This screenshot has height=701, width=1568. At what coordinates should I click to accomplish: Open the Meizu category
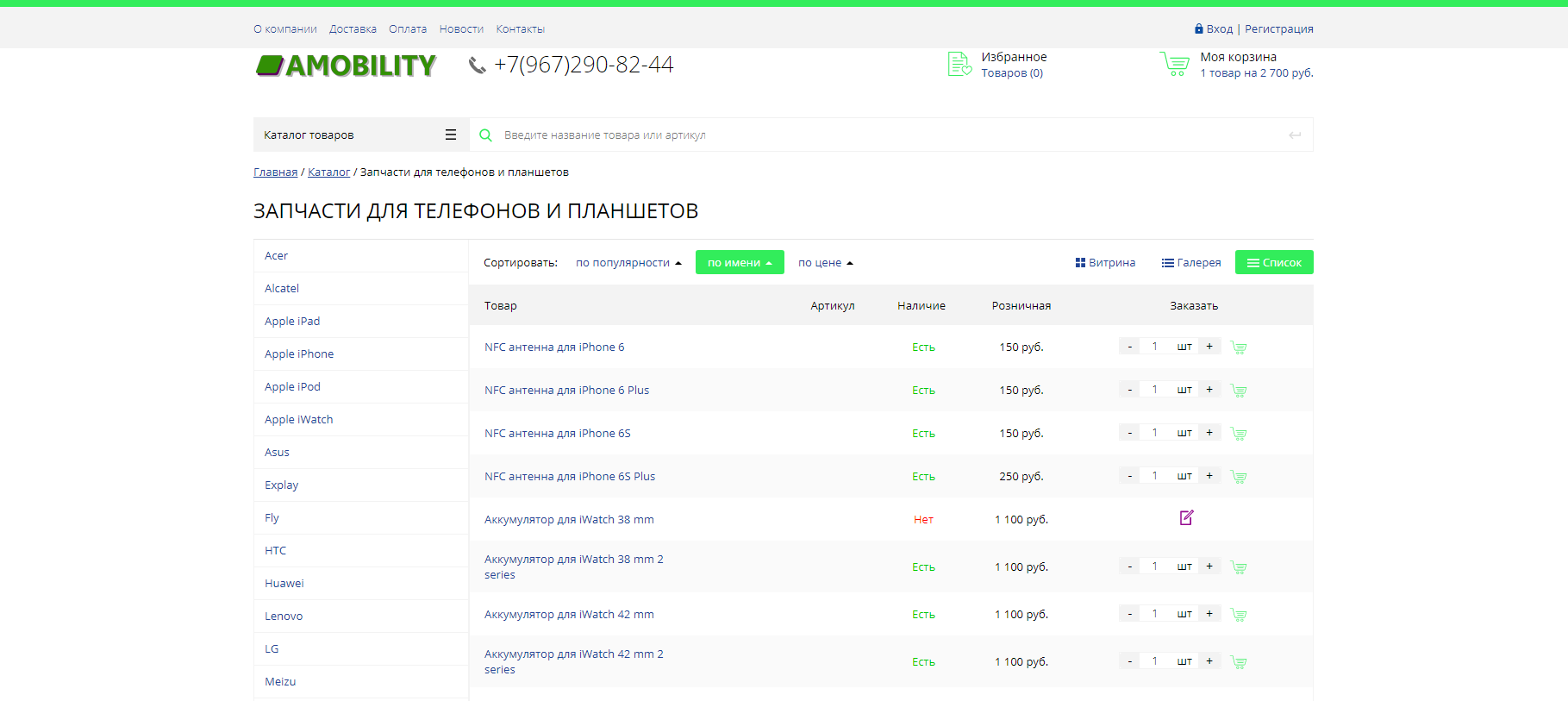pos(361,682)
